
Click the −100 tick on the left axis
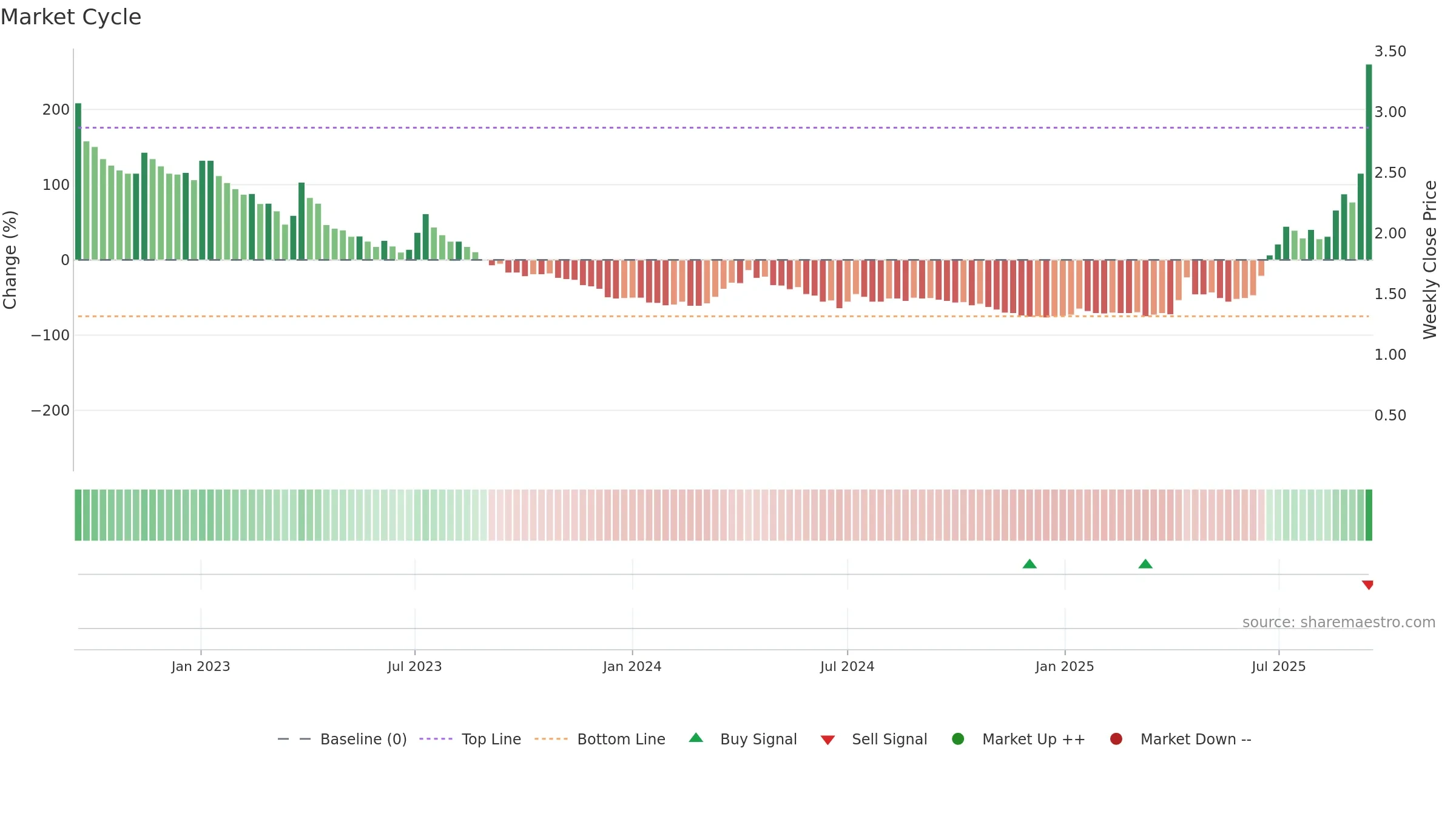pyautogui.click(x=50, y=335)
